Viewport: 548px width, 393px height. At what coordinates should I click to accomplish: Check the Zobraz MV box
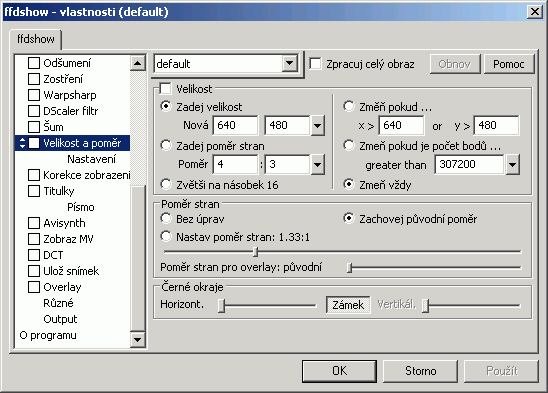pos(34,239)
